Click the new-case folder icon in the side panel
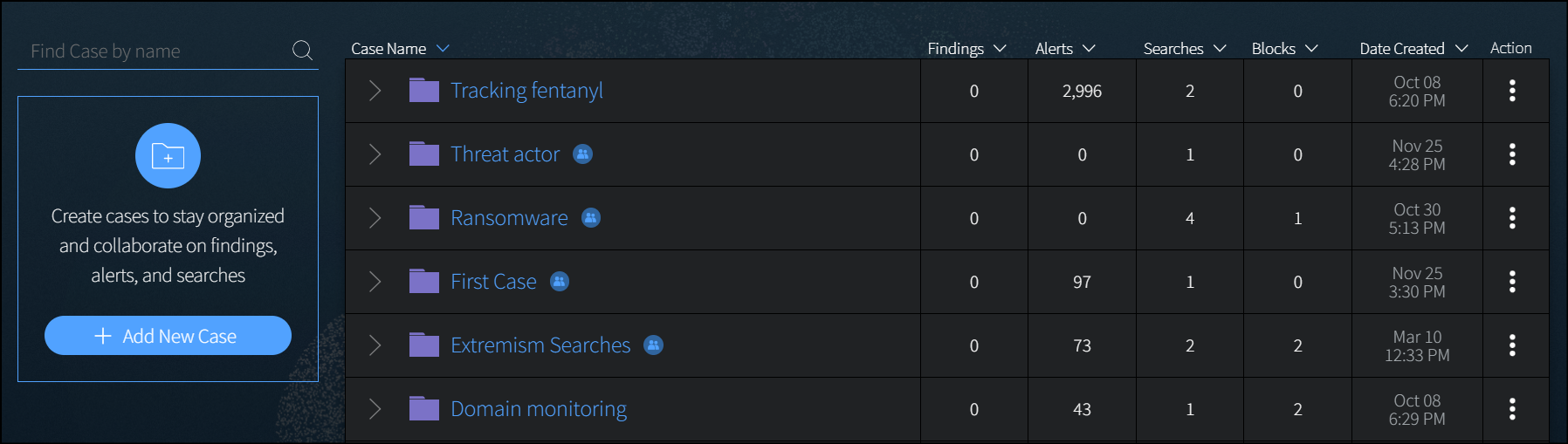The width and height of the screenshot is (1568, 444). click(x=168, y=156)
